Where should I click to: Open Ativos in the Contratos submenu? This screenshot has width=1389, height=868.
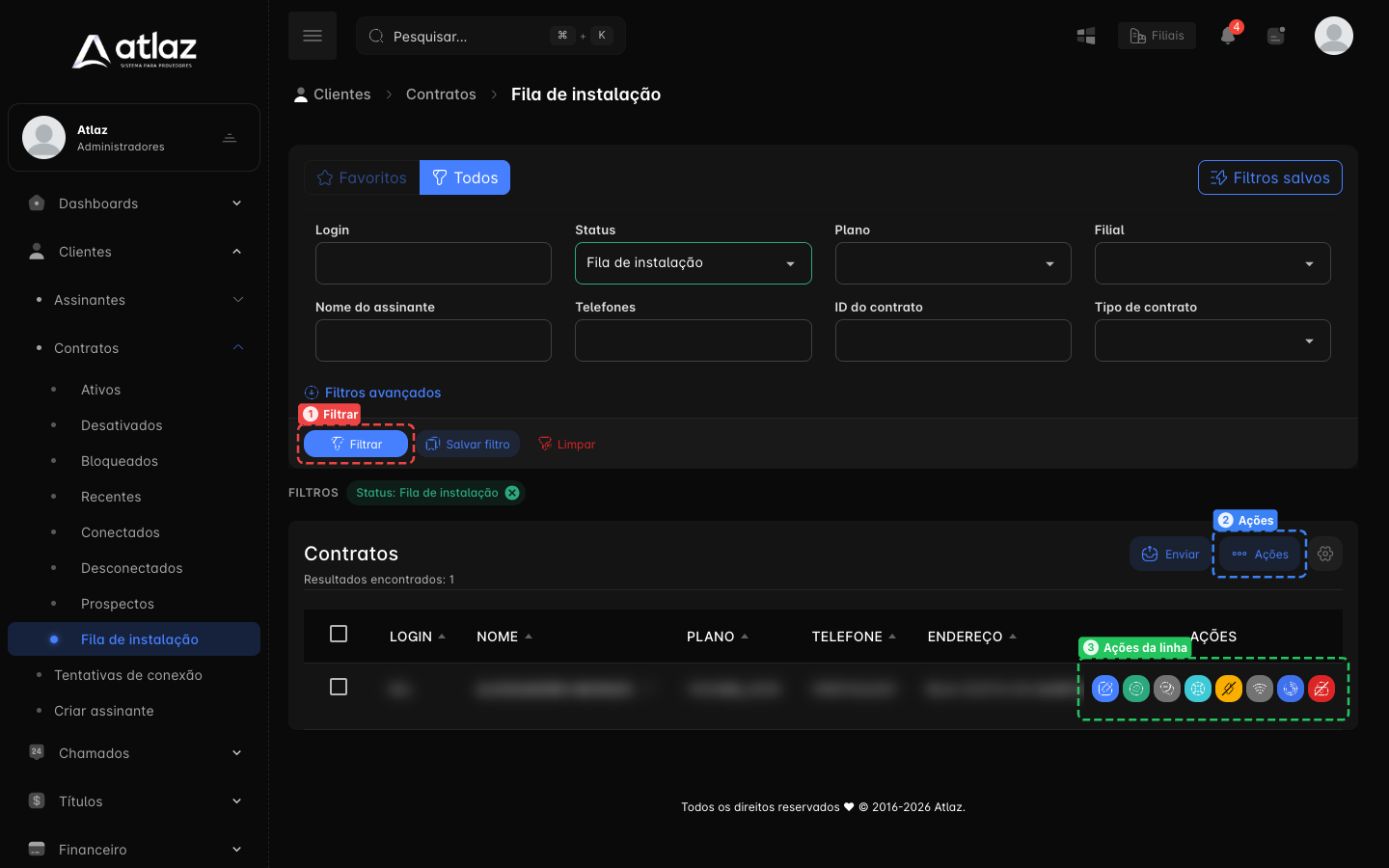pos(101,390)
